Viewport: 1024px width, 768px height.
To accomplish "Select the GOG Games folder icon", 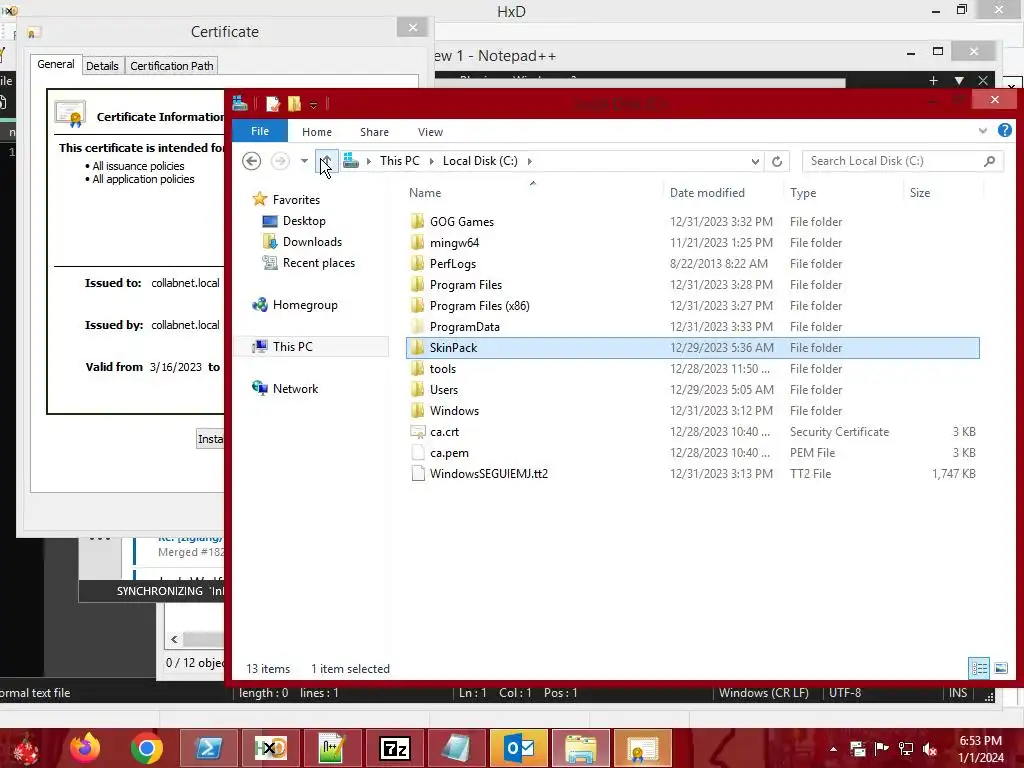I will tap(418, 221).
